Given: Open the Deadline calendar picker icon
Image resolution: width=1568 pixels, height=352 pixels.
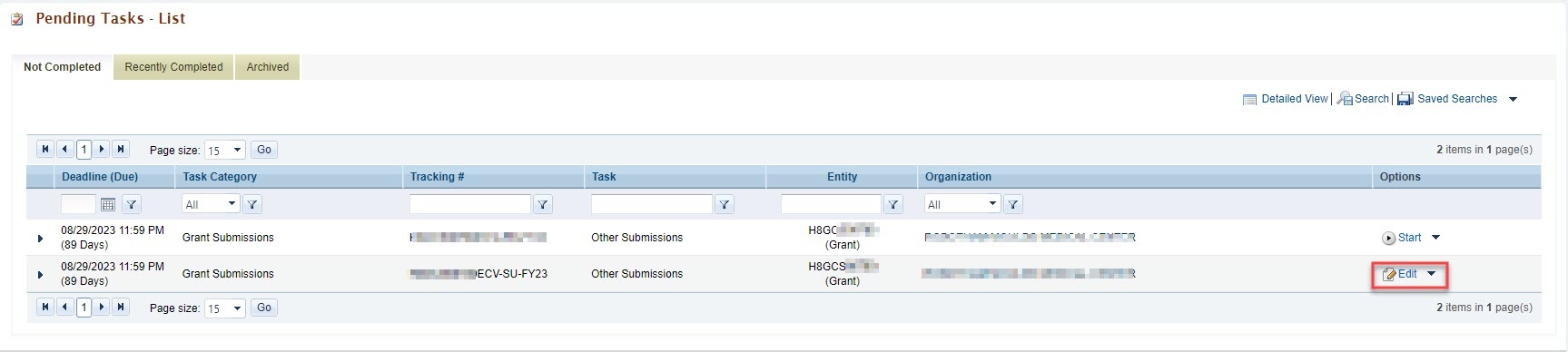Looking at the screenshot, I should coord(108,204).
